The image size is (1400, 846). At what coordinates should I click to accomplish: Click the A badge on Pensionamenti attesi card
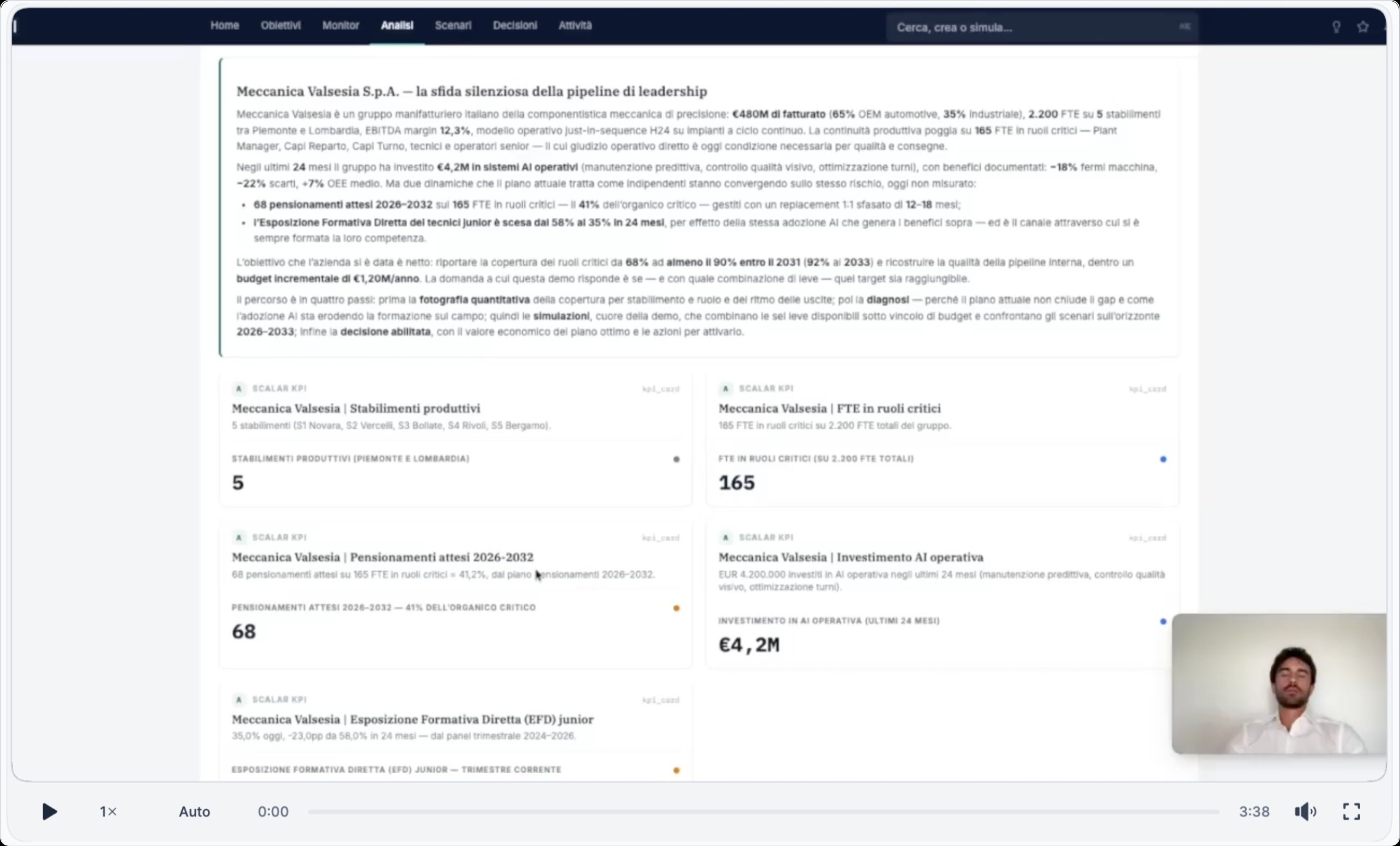(239, 537)
